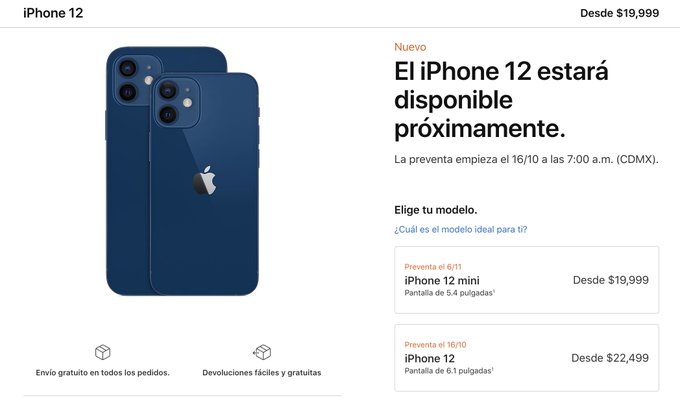Image resolution: width=680 pixels, height=400 pixels.
Task: Click the free shipping box icon
Action: [103, 352]
